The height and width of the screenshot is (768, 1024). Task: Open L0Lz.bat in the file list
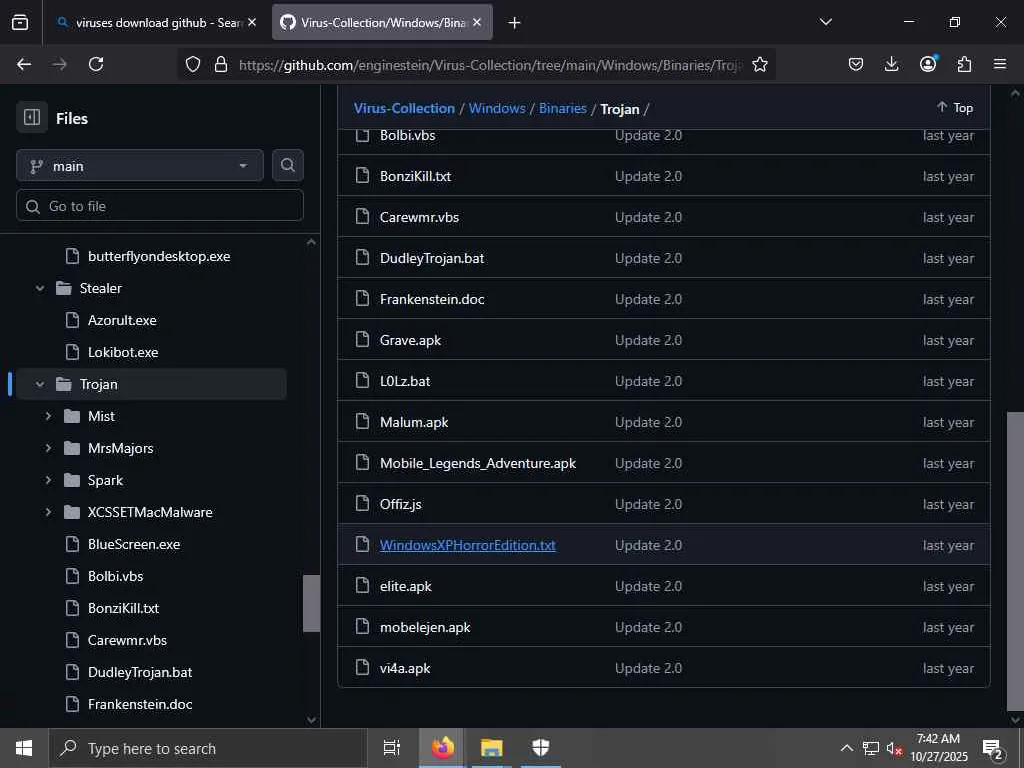point(405,381)
